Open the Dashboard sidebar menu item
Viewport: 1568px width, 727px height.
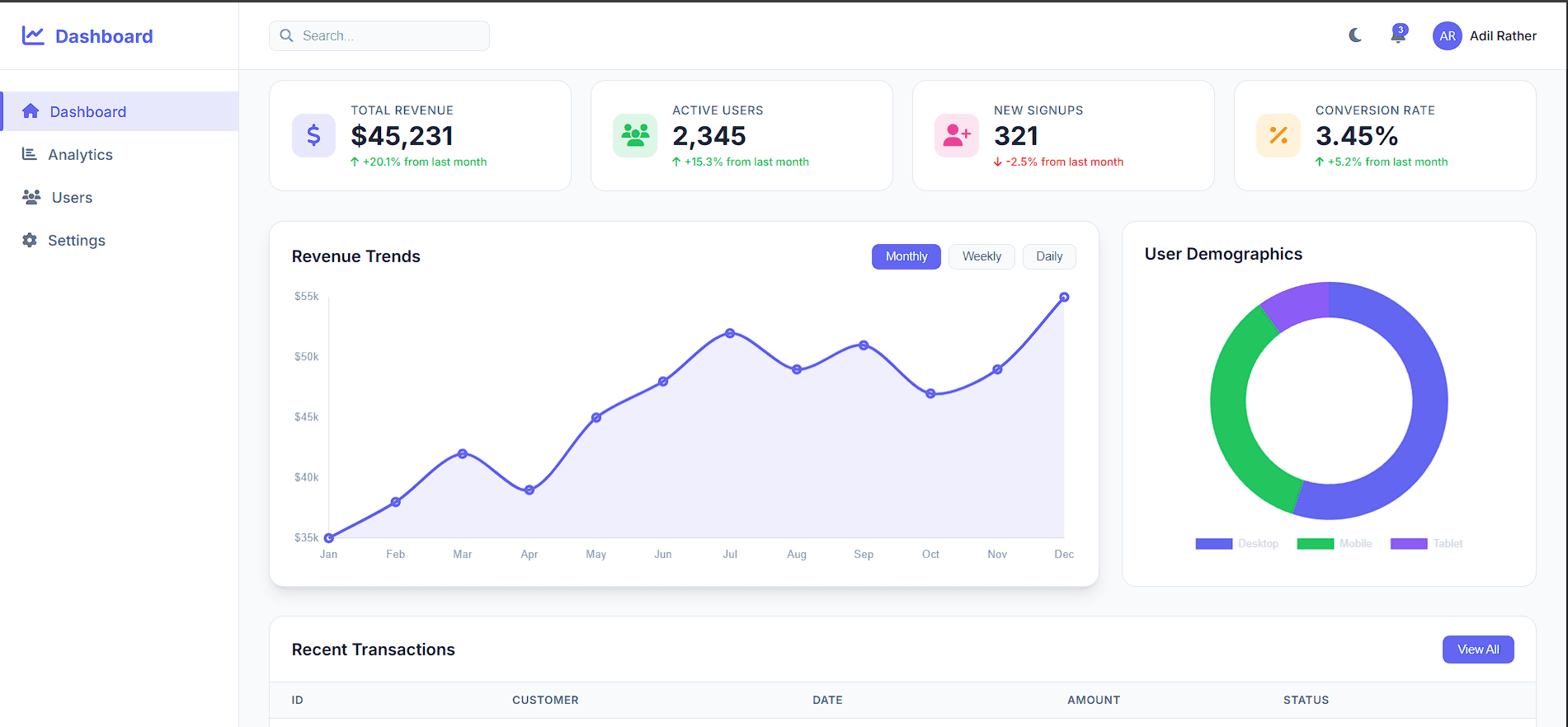click(120, 111)
